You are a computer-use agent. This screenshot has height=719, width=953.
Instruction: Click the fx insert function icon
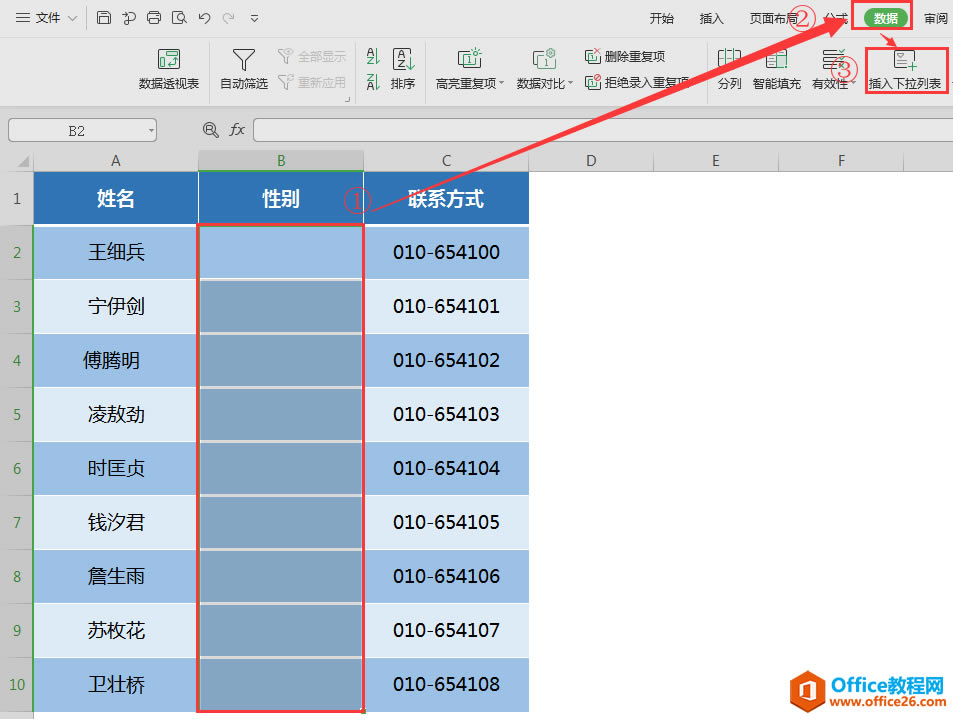point(237,129)
